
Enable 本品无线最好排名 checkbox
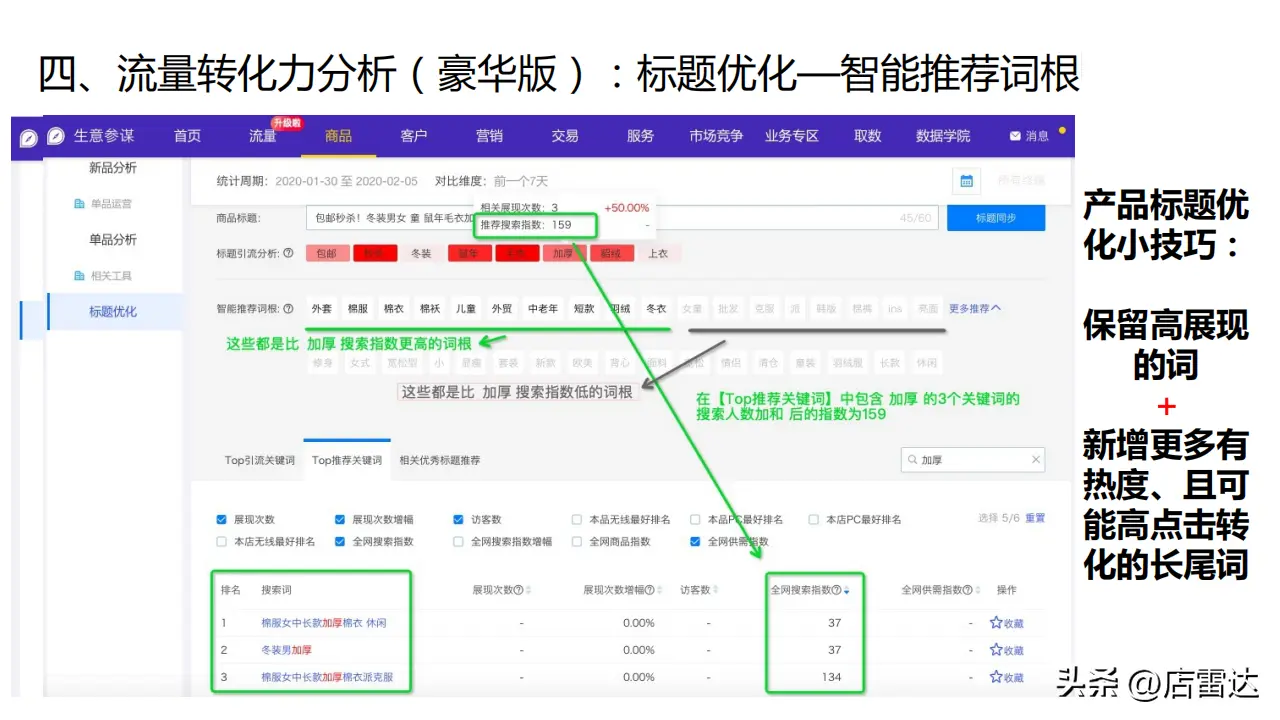point(577,520)
